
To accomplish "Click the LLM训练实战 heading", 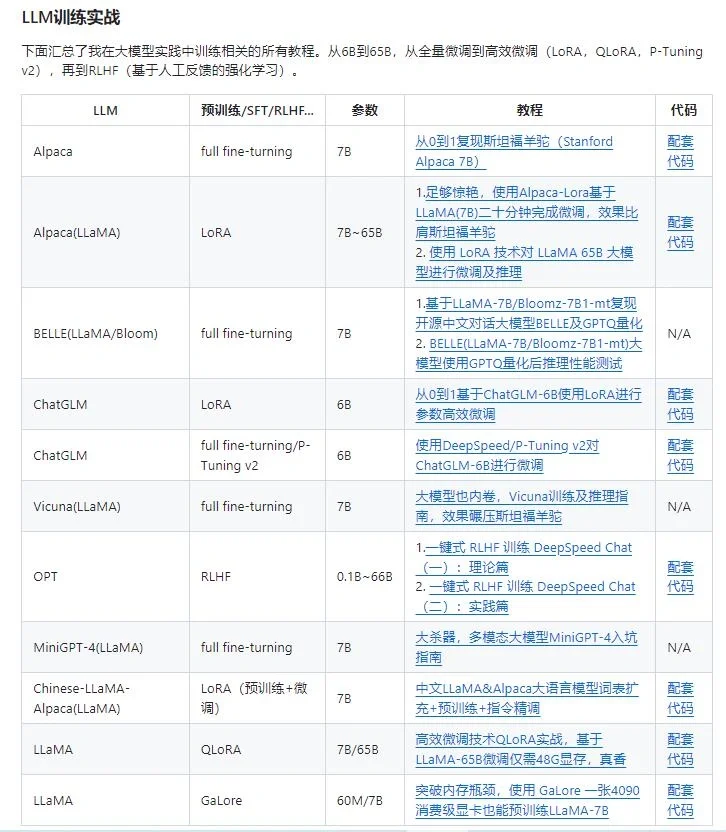I will click(71, 18).
